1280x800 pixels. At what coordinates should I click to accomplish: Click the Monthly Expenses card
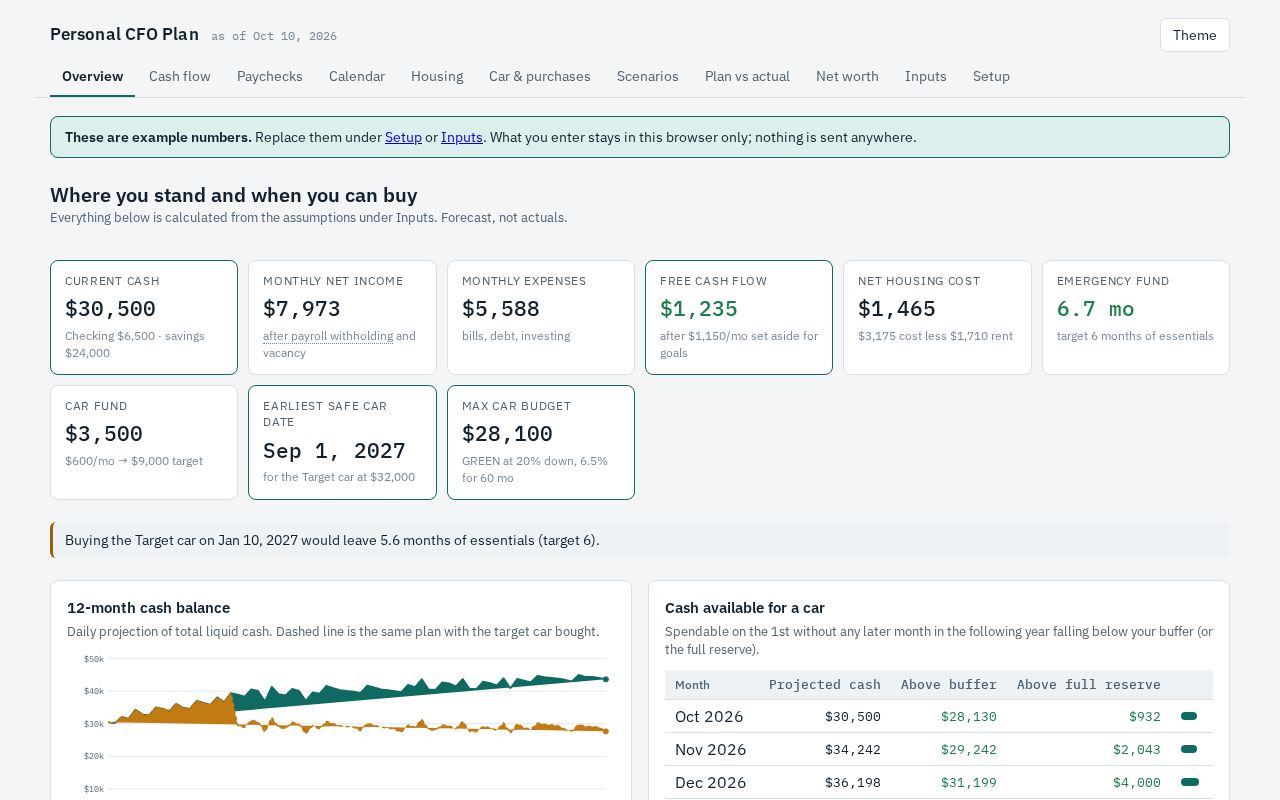coord(541,317)
